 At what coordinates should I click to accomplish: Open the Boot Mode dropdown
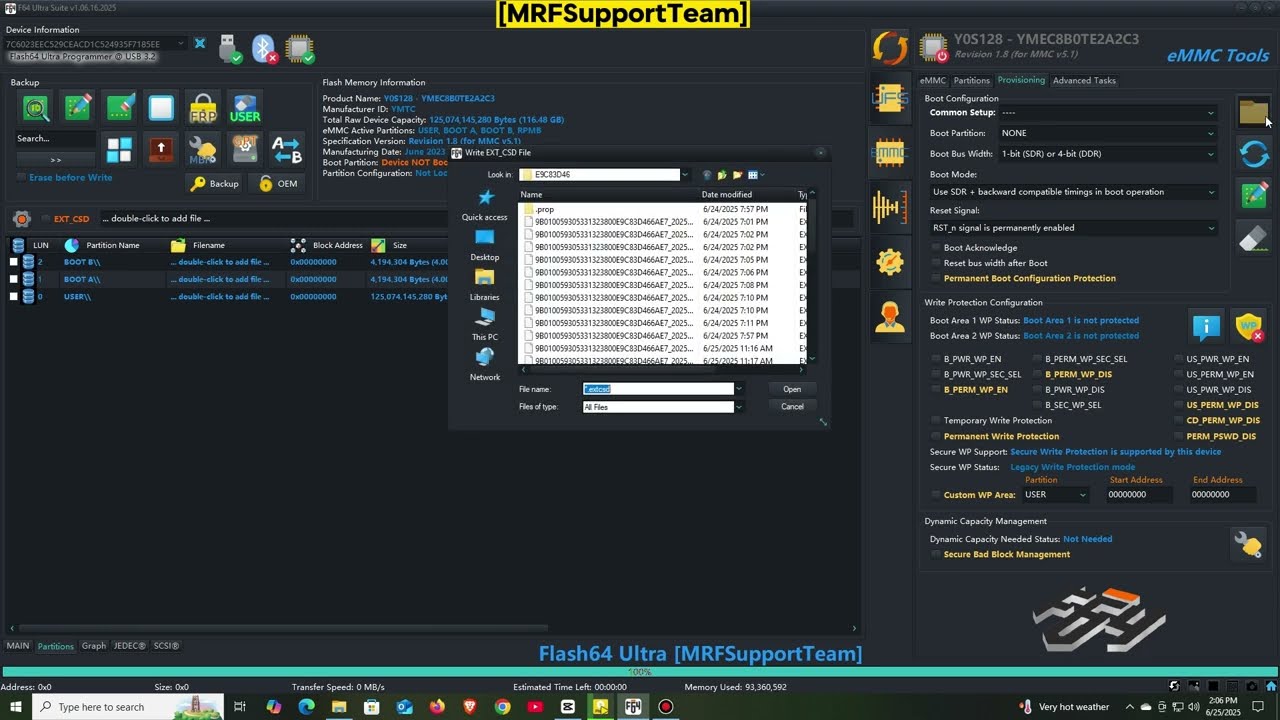[x=1073, y=192]
